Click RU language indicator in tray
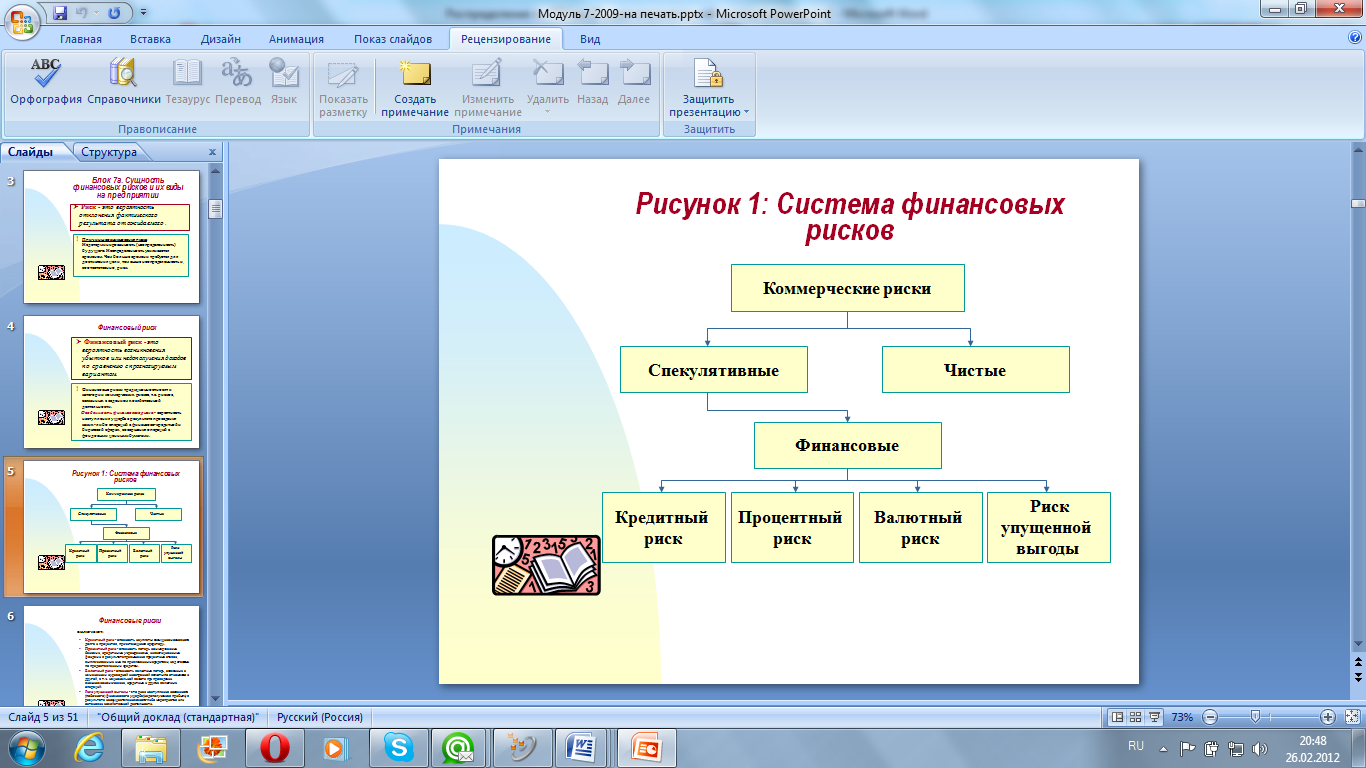This screenshot has width=1366, height=768. pyautogui.click(x=1136, y=746)
